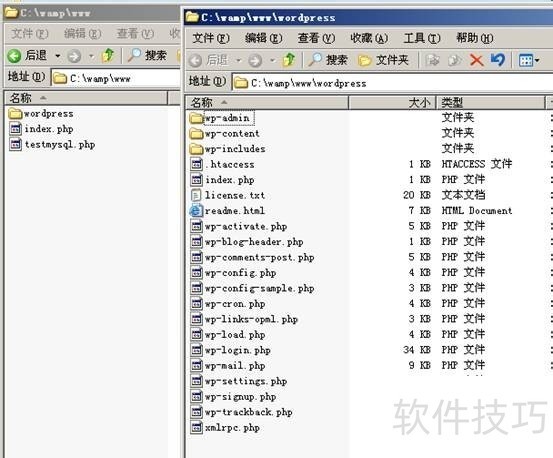The width and height of the screenshot is (553, 458).
Task: Sort by Name (名称) column in wordpress window
Action: 267,103
